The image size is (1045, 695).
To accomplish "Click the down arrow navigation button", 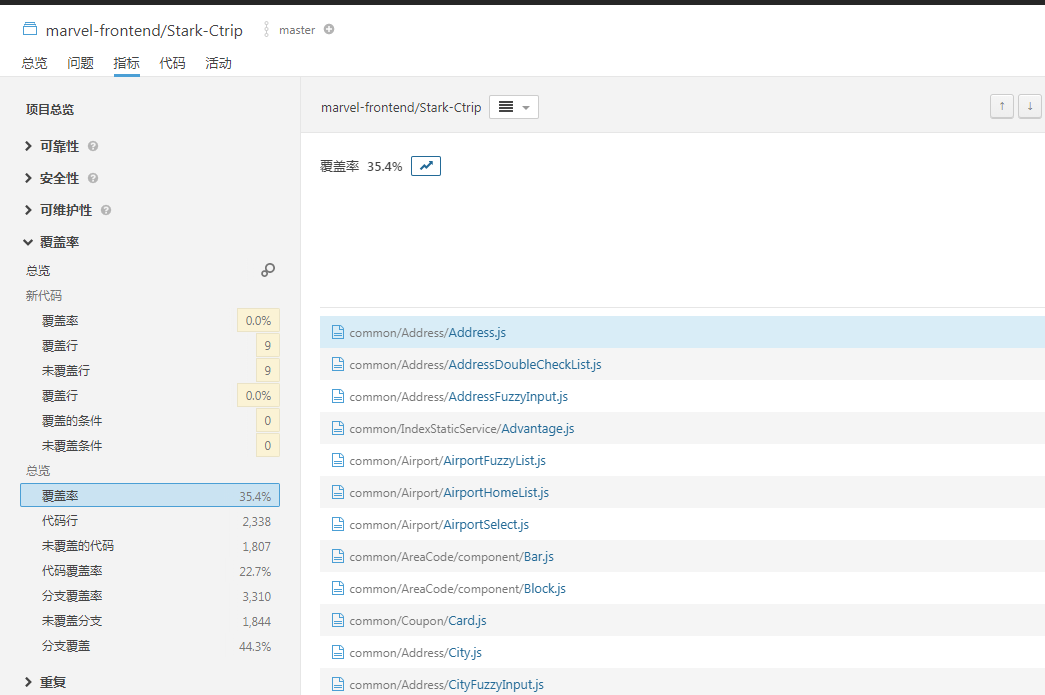I will (x=1029, y=107).
